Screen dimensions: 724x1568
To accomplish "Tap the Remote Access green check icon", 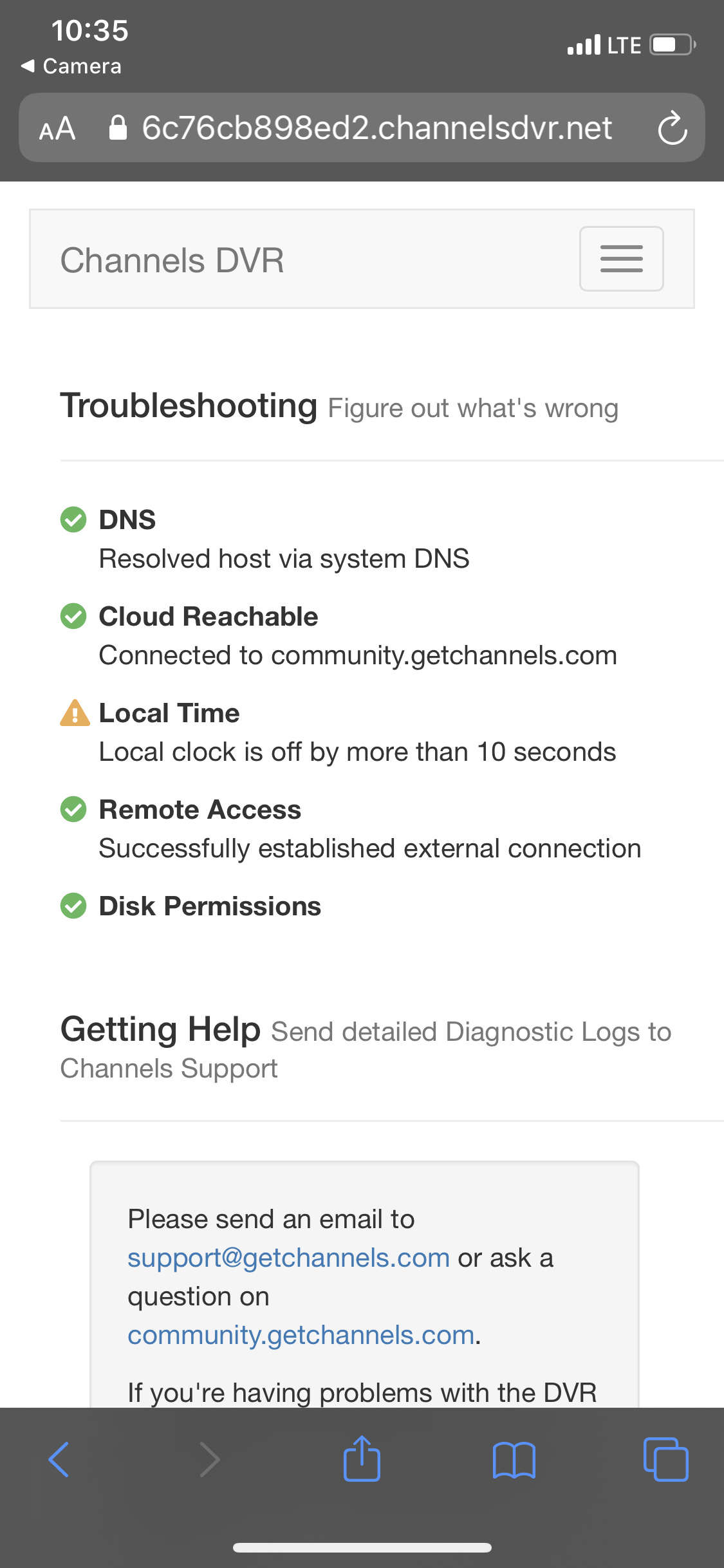I will (73, 809).
